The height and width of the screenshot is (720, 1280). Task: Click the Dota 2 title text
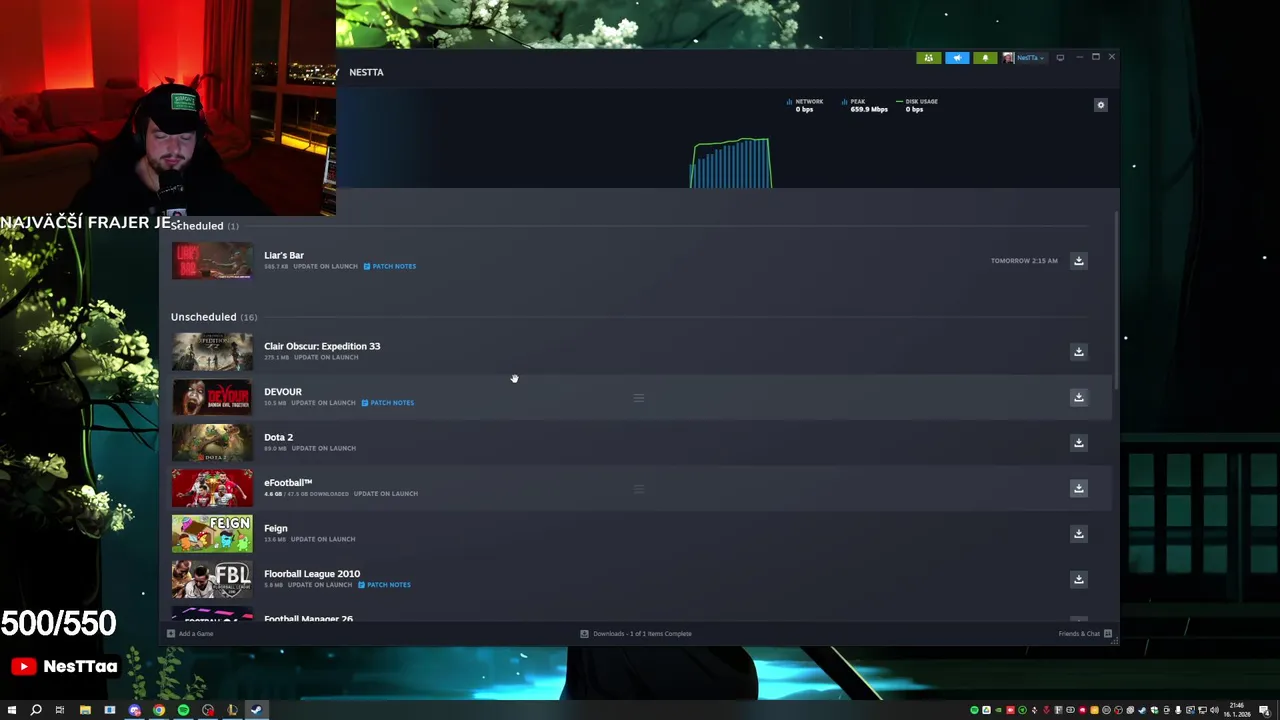(278, 437)
